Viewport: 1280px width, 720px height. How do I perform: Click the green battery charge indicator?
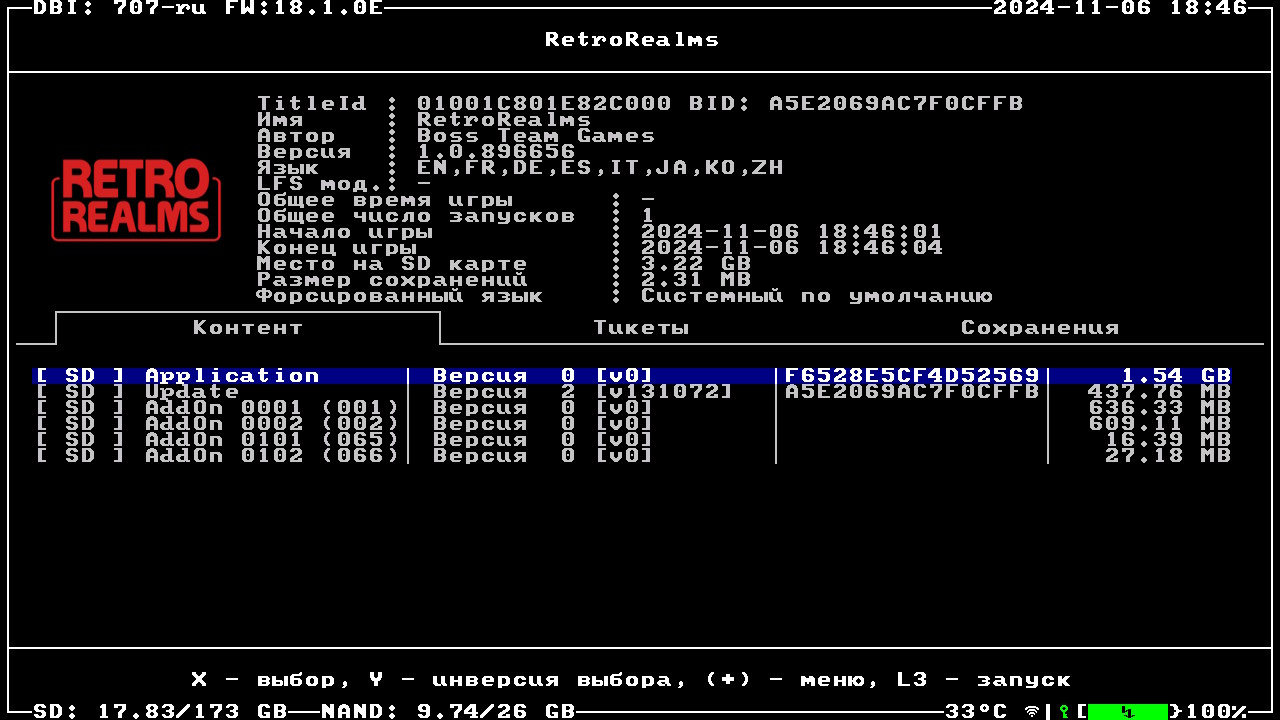pyautogui.click(x=1127, y=711)
